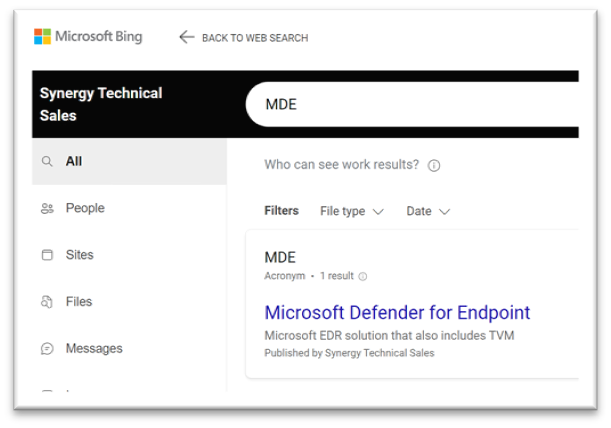
Task: Click the Microsoft Bing logo
Action: (x=88, y=37)
